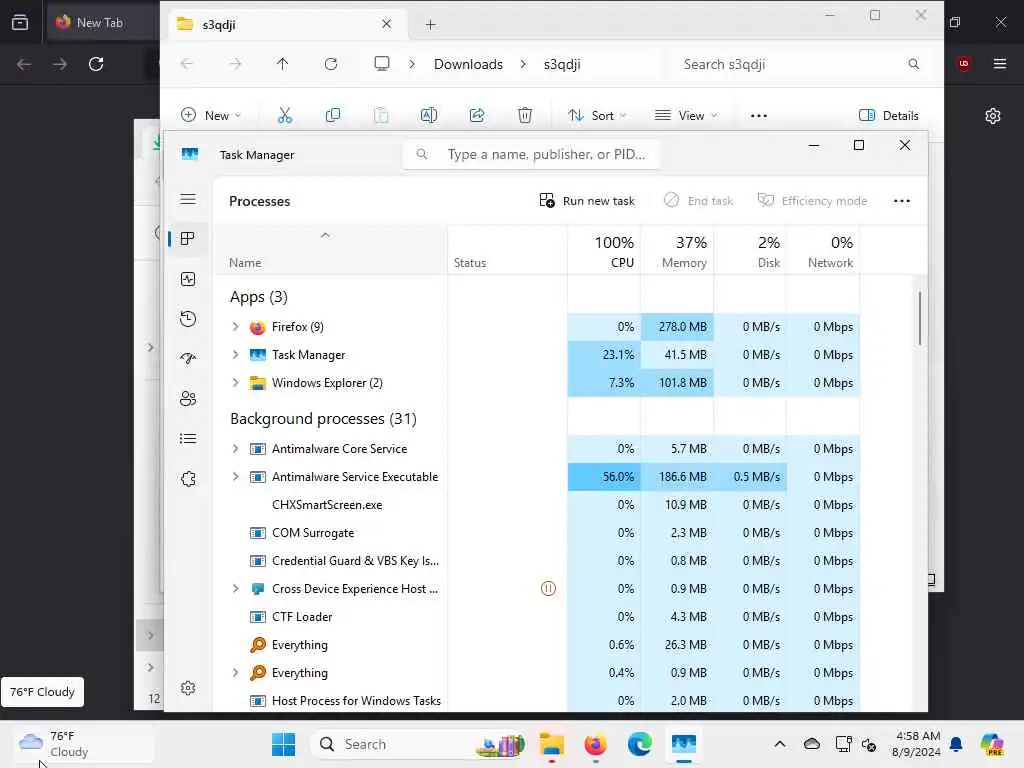
Task: Click Explorer See more ellipsis
Action: coord(758,116)
